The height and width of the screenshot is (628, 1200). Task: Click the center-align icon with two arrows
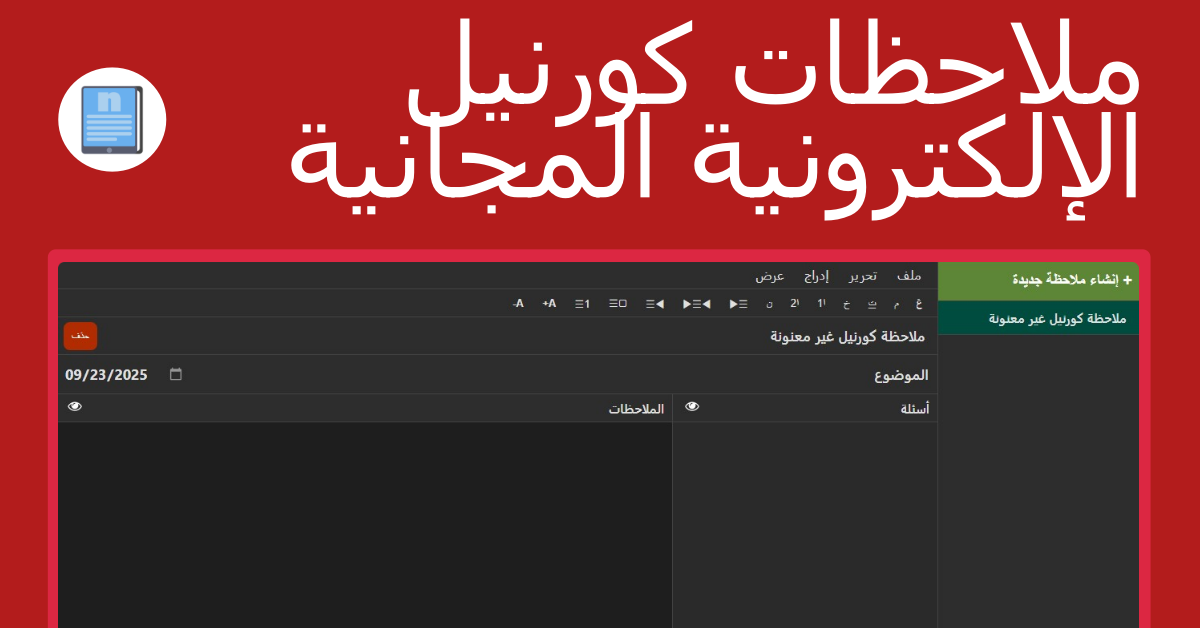pyautogui.click(x=696, y=303)
